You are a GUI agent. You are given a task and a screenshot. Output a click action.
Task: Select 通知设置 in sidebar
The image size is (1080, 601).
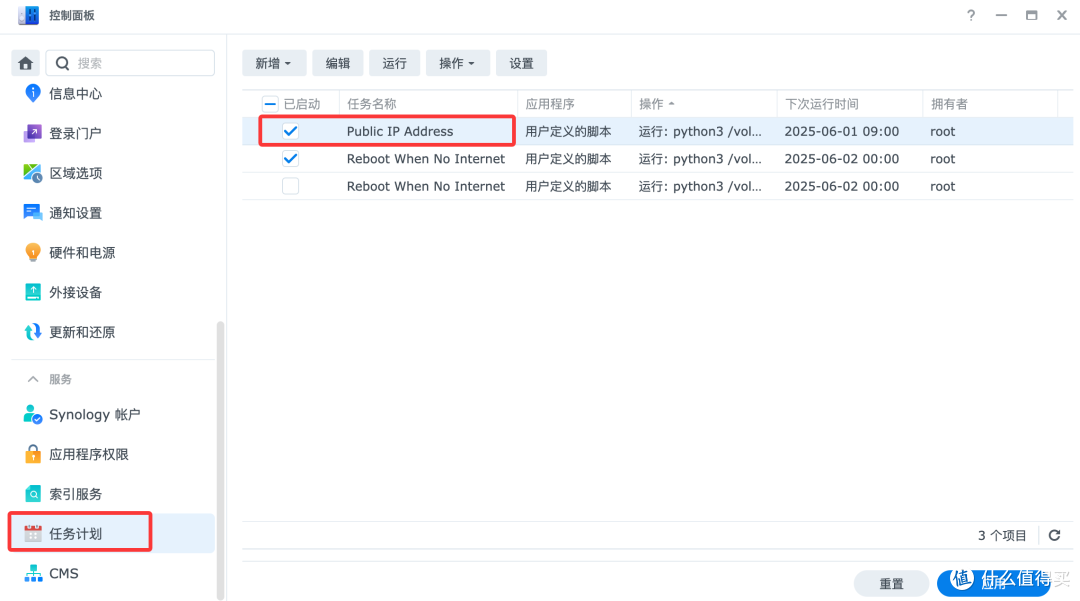pos(75,213)
